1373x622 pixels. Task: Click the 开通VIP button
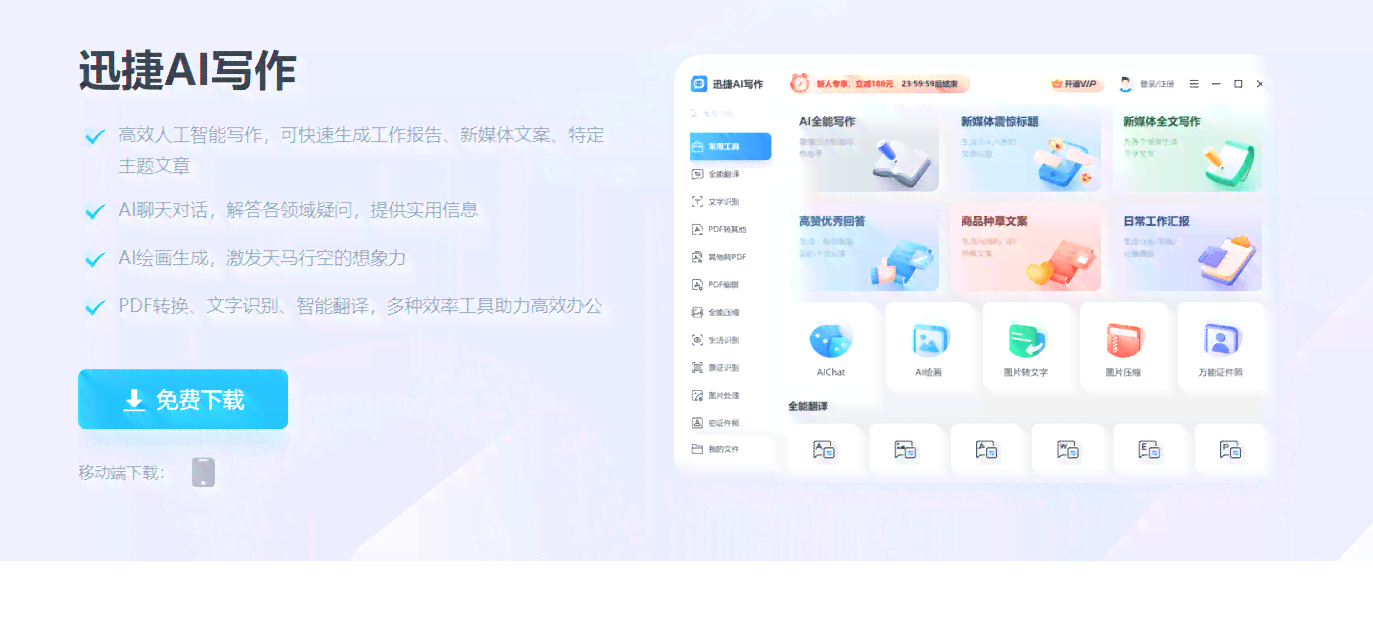click(x=1075, y=84)
